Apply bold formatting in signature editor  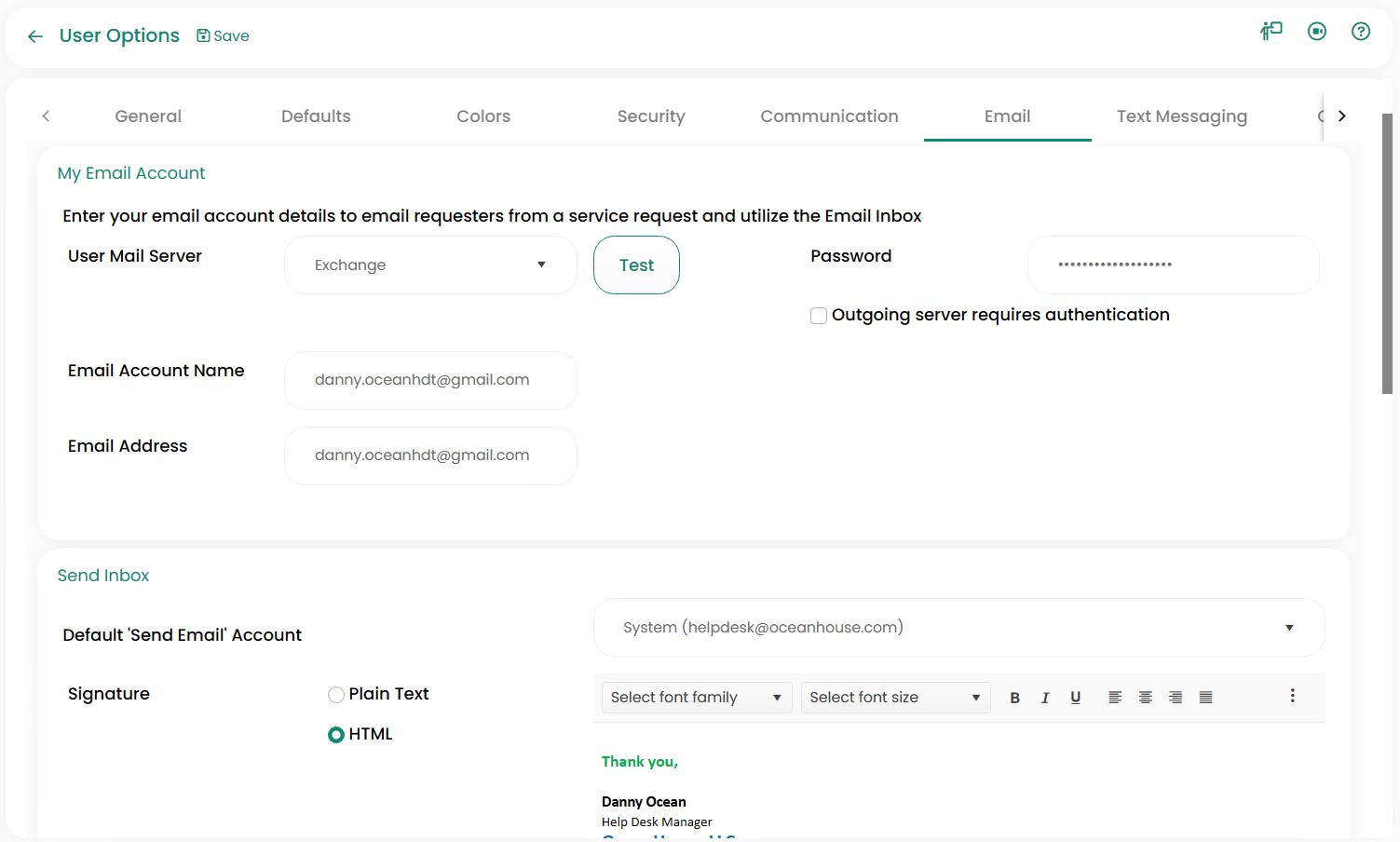1014,698
